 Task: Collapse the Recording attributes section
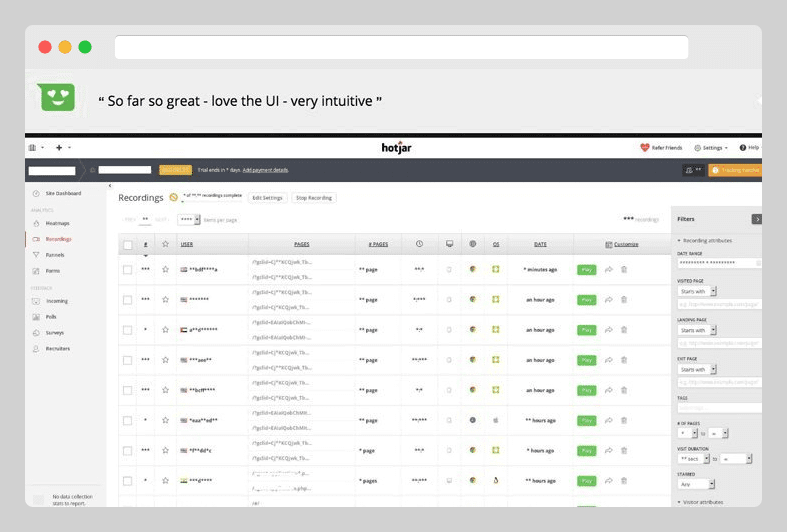tap(704, 241)
